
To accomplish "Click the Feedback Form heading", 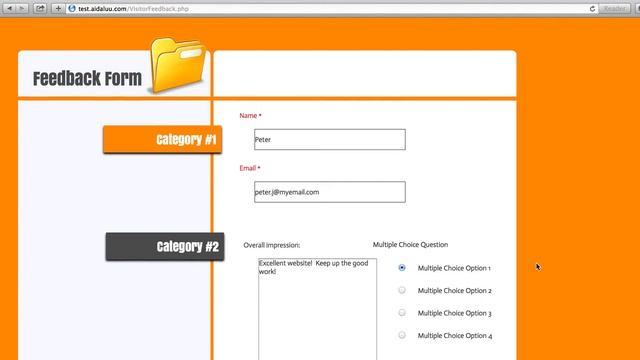I will click(87, 78).
